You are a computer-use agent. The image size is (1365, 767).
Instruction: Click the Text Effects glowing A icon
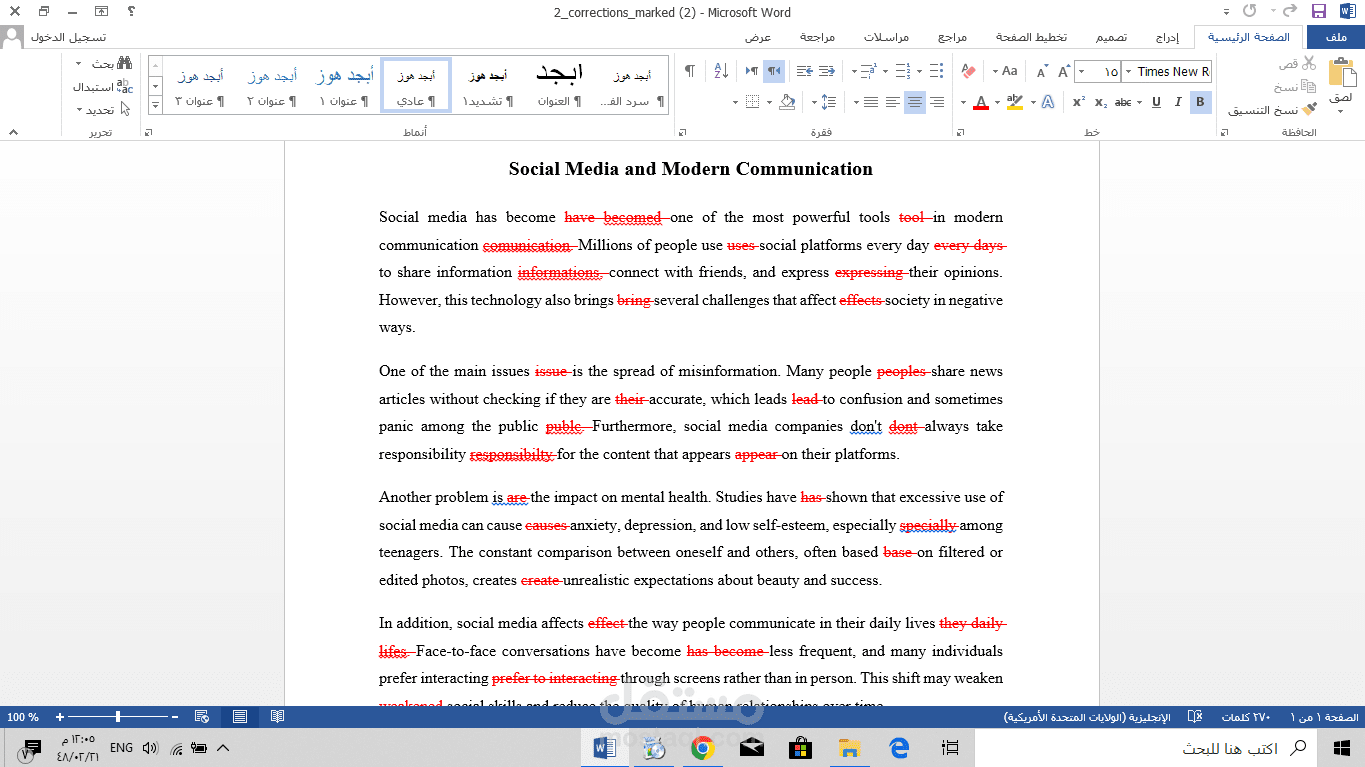click(x=1047, y=102)
